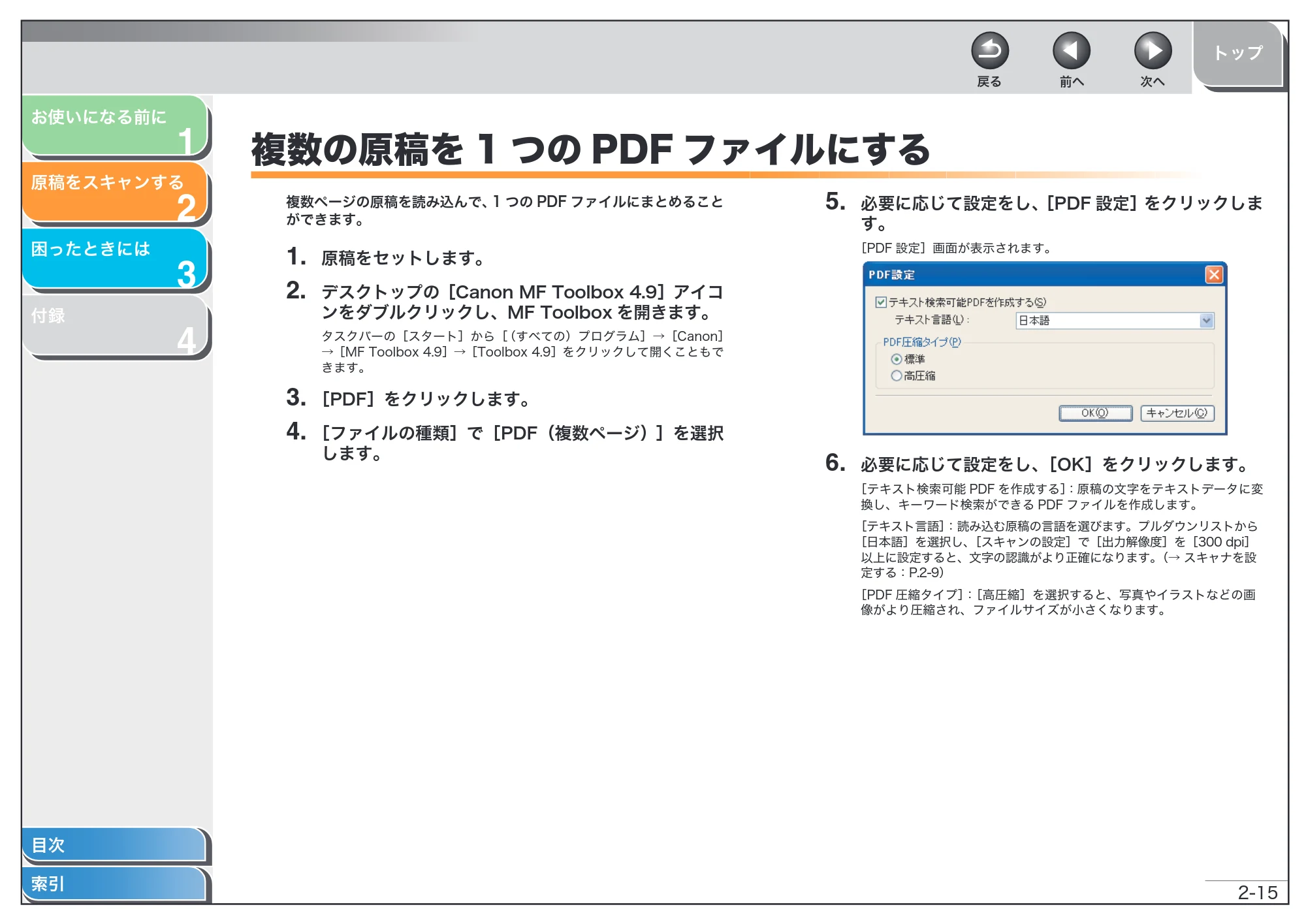Open chapter 4 付録 tab
1306x924 pixels.
coord(115,325)
